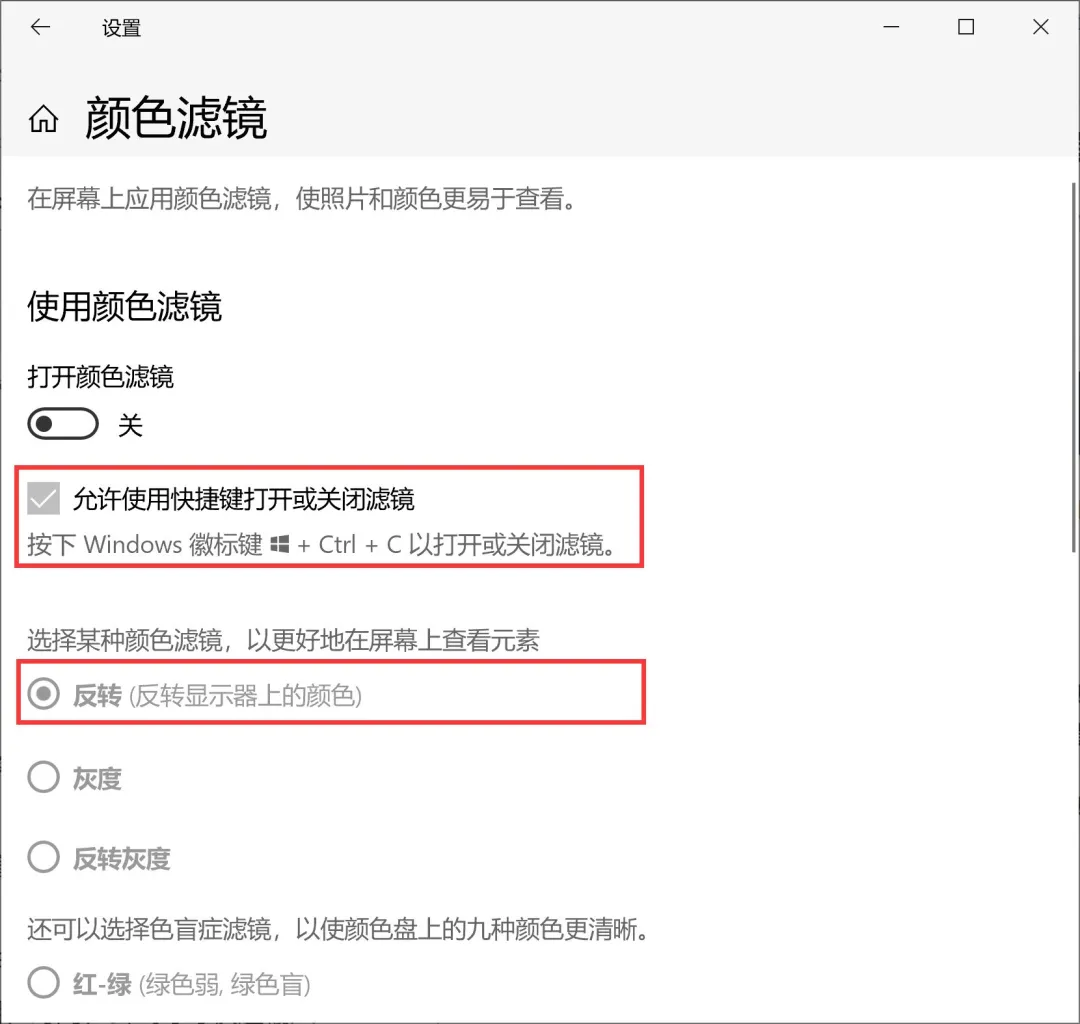Uncheck the 允许使用快捷键打开或关闭滤镜 checkbox
This screenshot has height=1024, width=1080.
pos(44,498)
